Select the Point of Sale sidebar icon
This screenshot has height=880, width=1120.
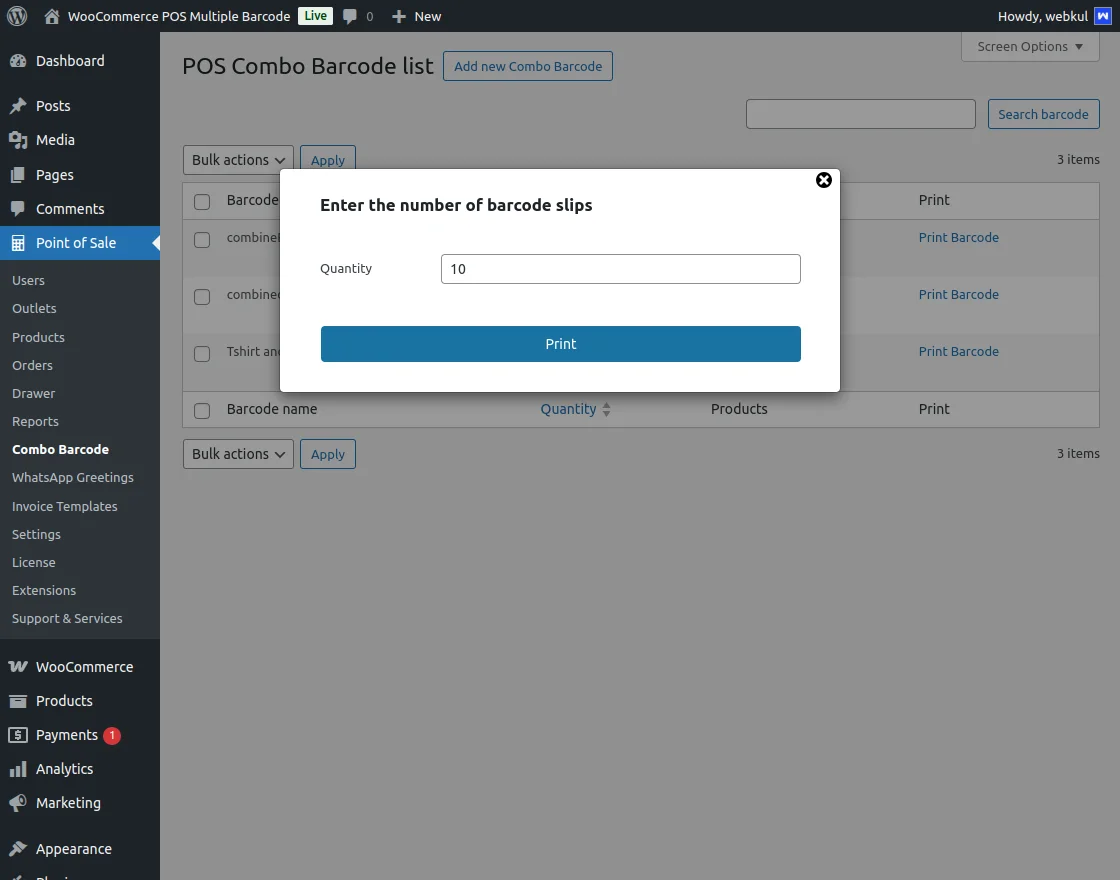tap(20, 242)
